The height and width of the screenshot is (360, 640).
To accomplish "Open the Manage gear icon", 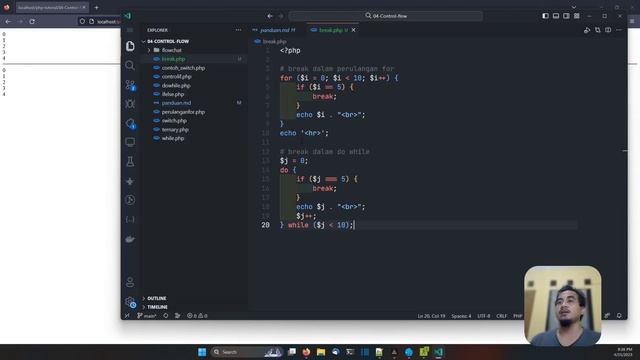I will pyautogui.click(x=130, y=302).
